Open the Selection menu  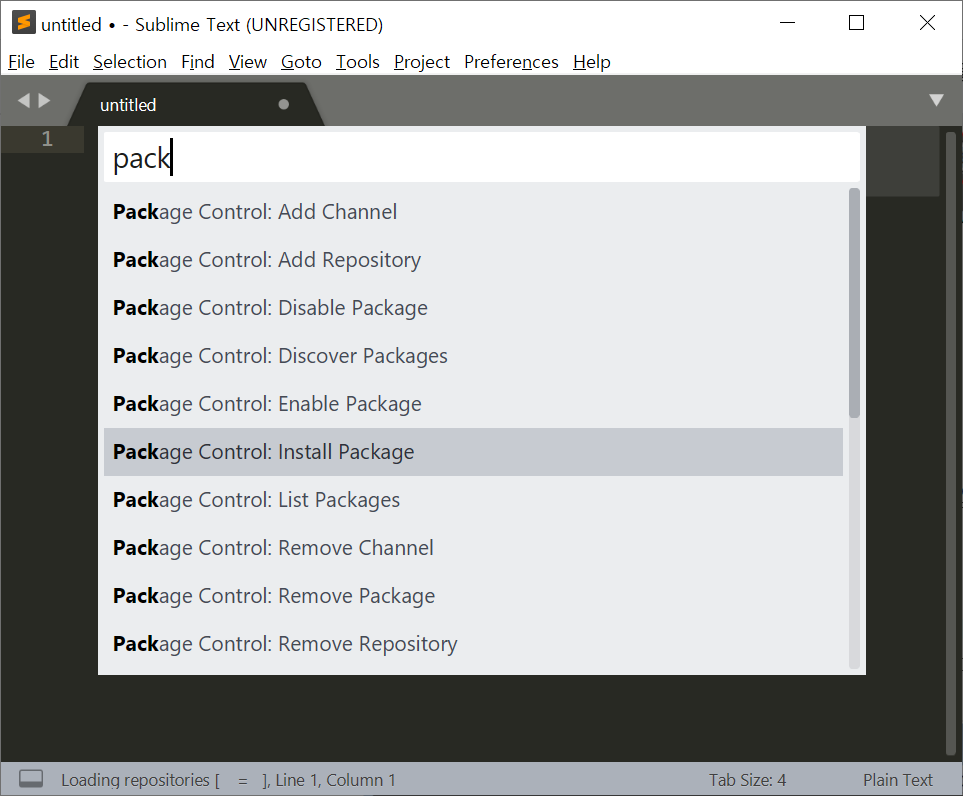pyautogui.click(x=130, y=62)
